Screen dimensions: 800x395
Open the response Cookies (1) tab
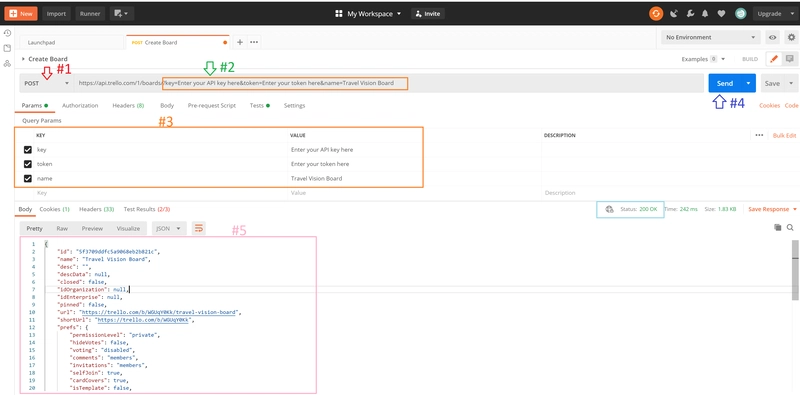[55, 209]
